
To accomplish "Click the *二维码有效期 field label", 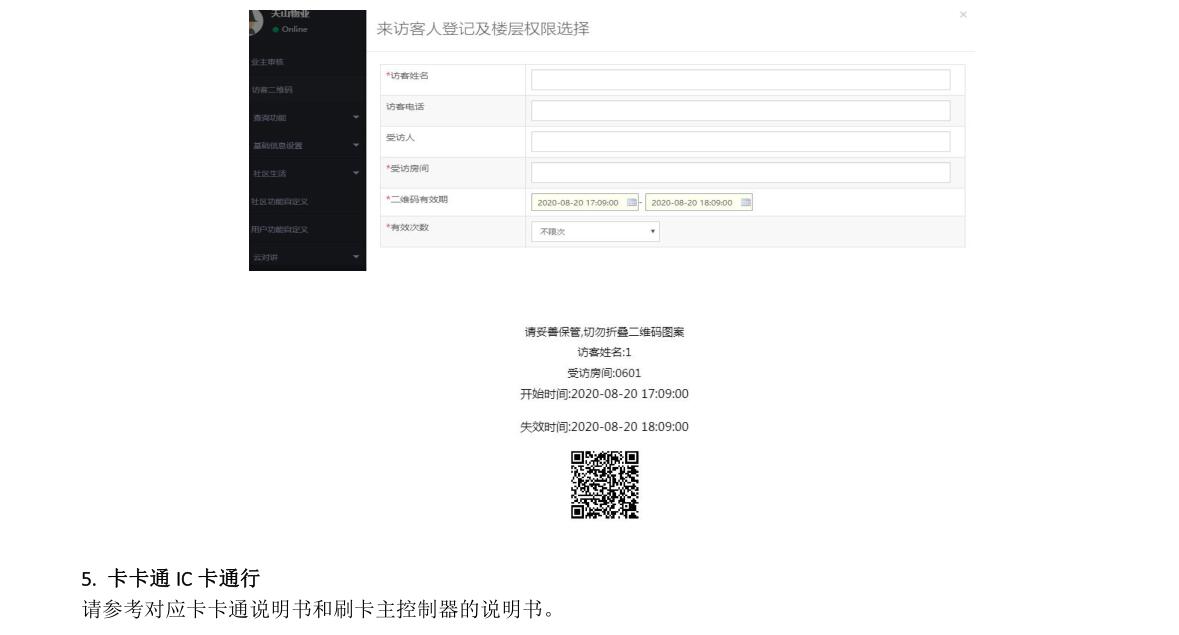I will tap(417, 199).
